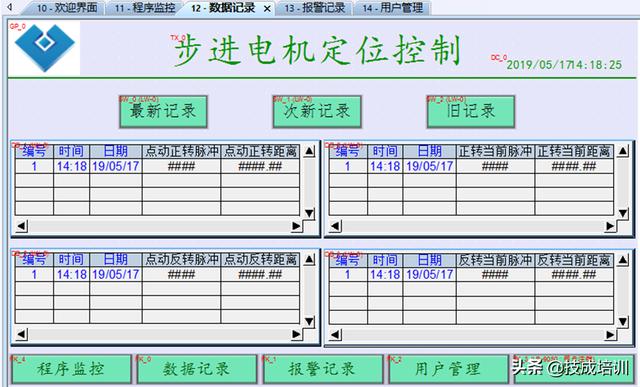Image resolution: width=640 pixels, height=387 pixels.
Task: Click the 步进电机定位控制 title text
Action: click(x=317, y=51)
